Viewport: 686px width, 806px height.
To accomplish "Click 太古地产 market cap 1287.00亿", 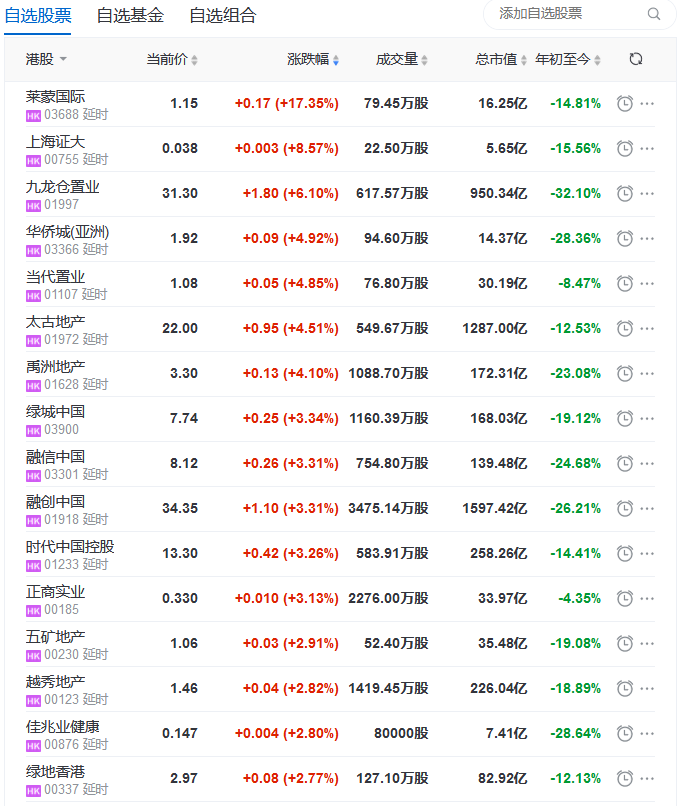I will tap(495, 328).
